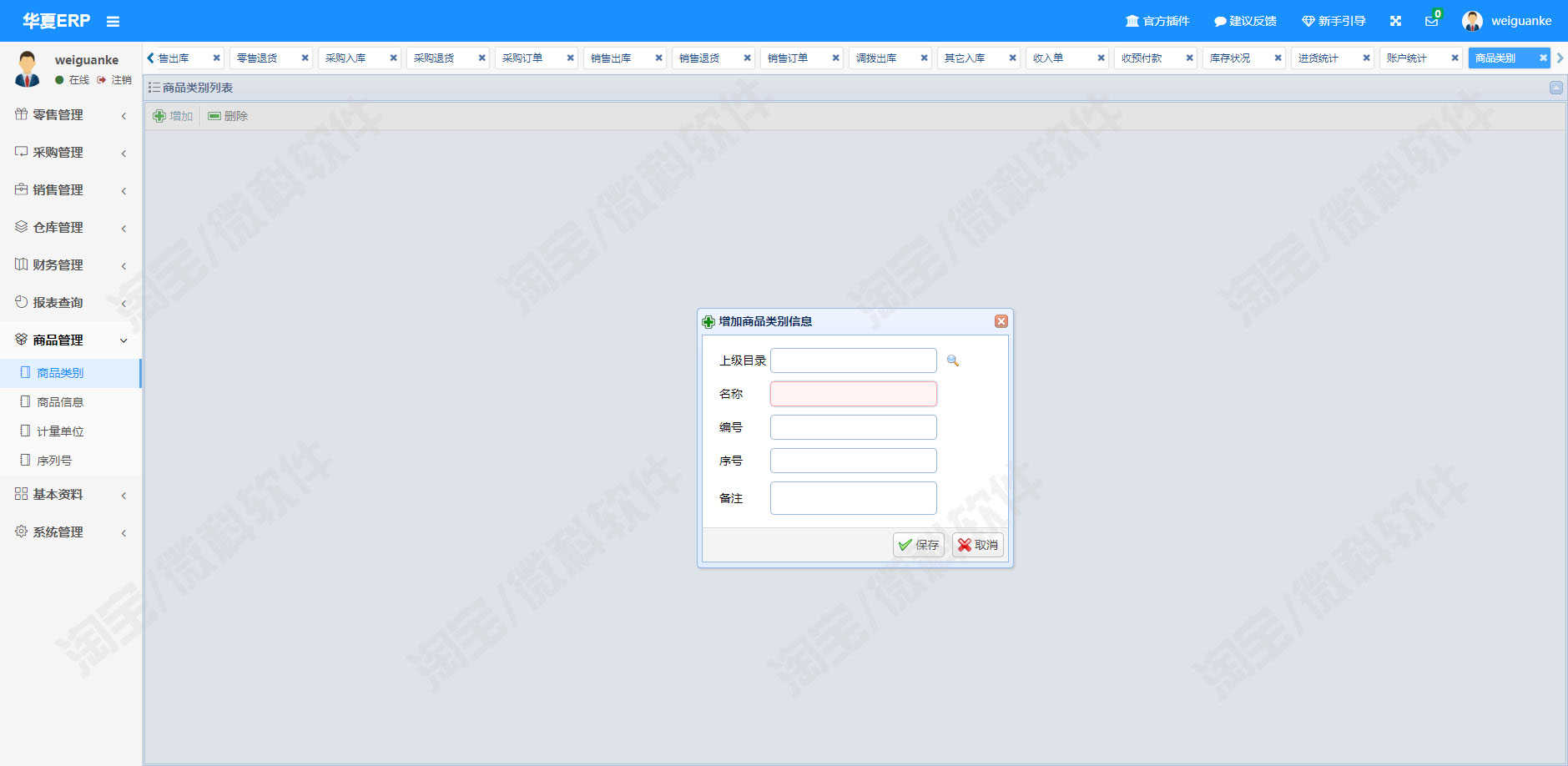Open parent category search magnifier
This screenshot has width=1568, height=766.
tap(953, 360)
